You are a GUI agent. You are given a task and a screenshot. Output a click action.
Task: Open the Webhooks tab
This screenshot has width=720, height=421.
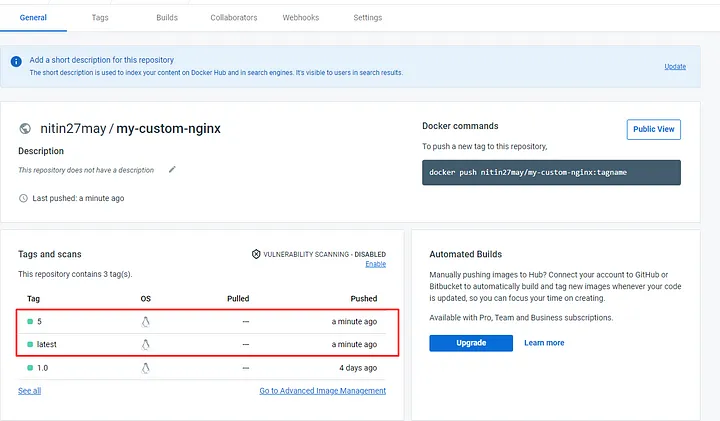tap(301, 17)
